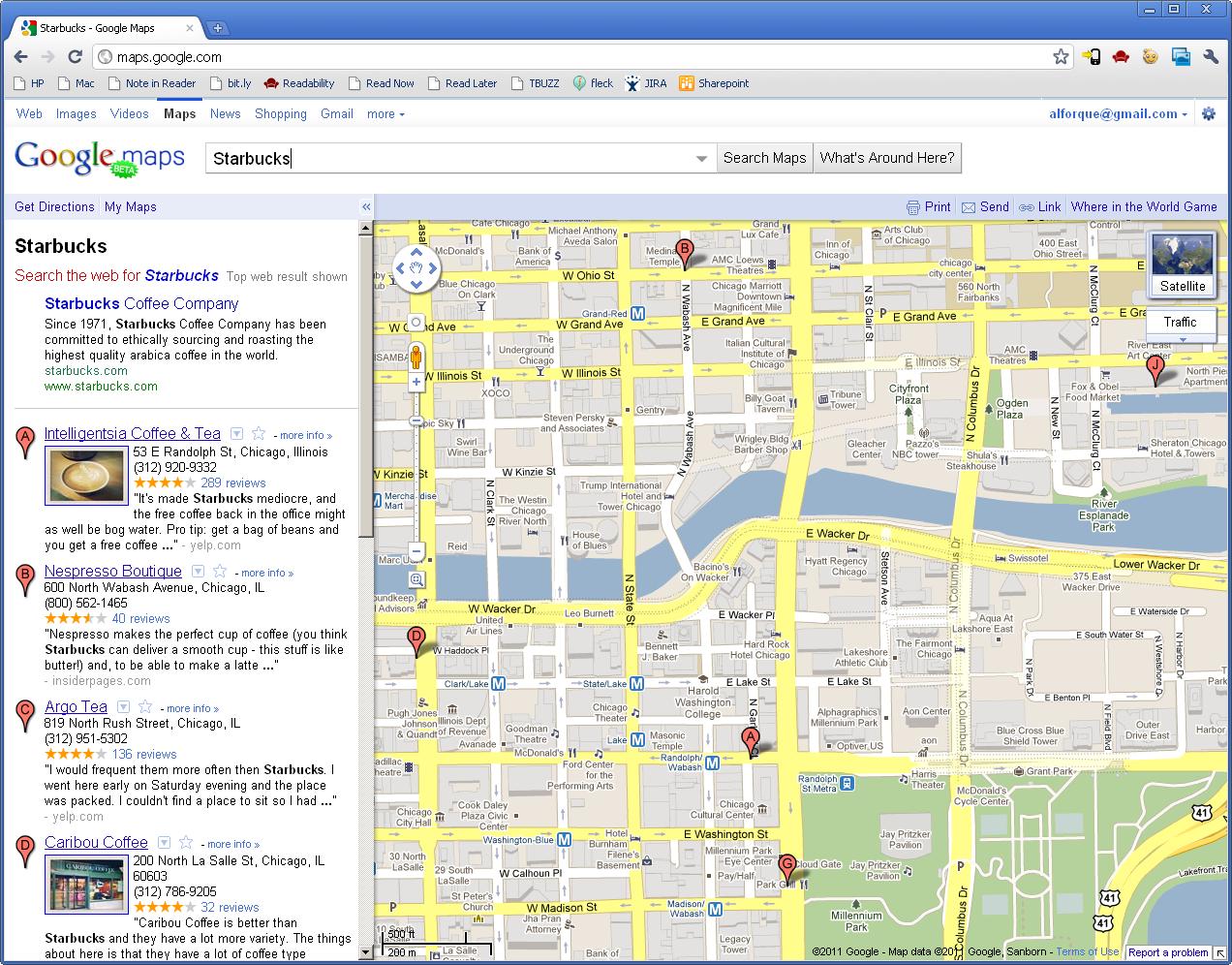Image resolution: width=1232 pixels, height=965 pixels.
Task: Open the search box dropdown arrow
Action: click(x=702, y=159)
